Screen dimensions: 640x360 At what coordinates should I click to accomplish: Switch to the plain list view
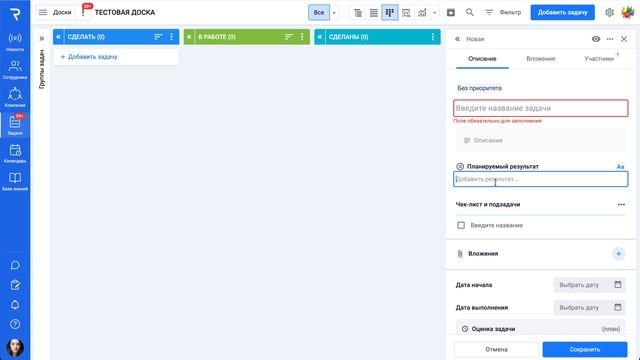(x=373, y=13)
